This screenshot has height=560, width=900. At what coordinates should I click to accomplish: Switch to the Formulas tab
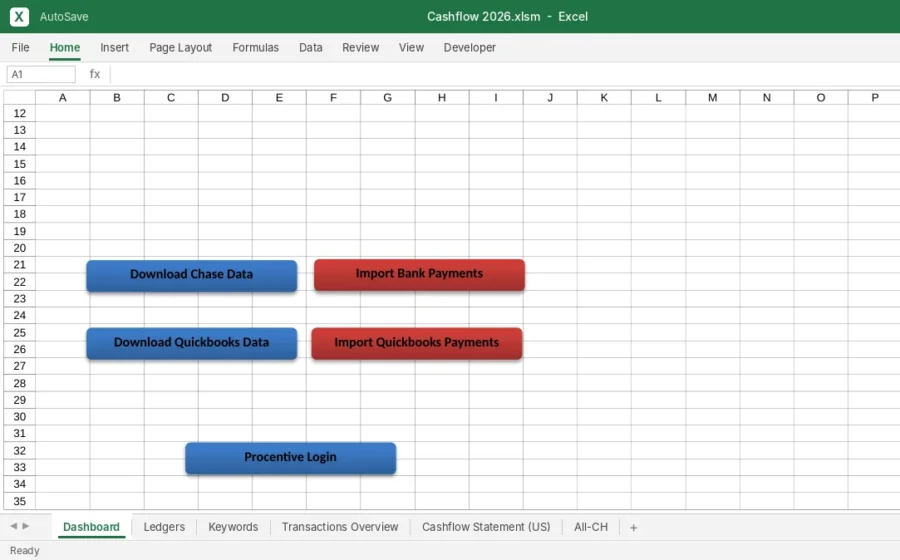pos(255,48)
